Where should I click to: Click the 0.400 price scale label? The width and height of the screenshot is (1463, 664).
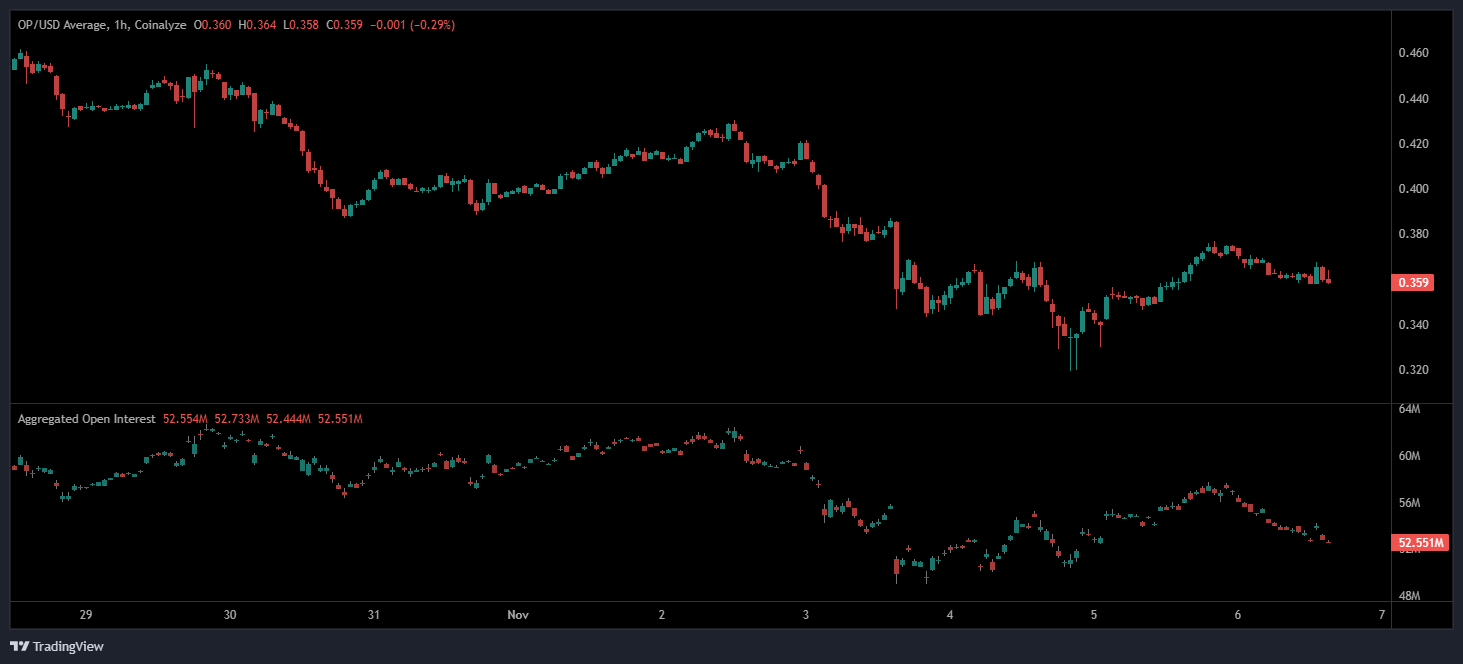tap(1413, 189)
